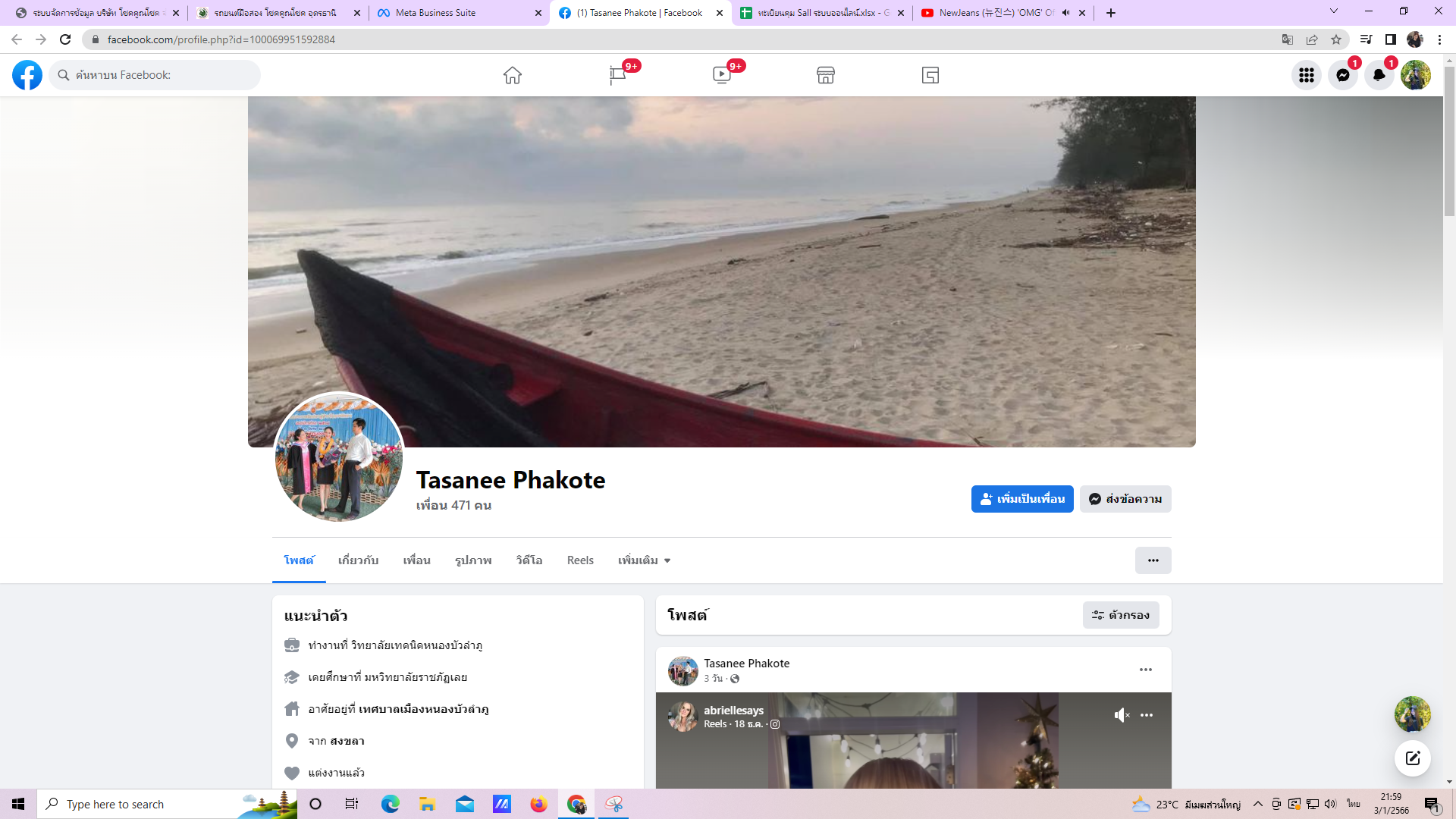This screenshot has height=819, width=1456.
Task: Open the Marketplace storefront icon
Action: pos(826,75)
